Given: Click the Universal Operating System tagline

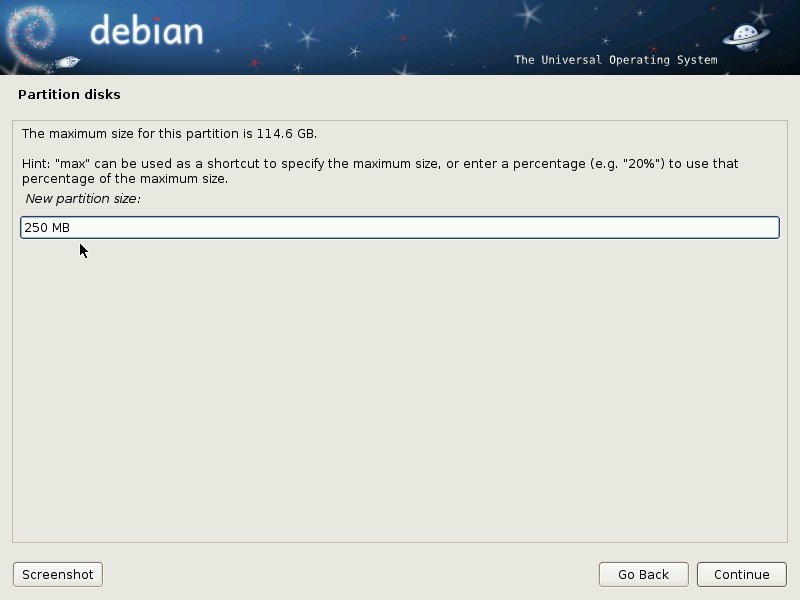Looking at the screenshot, I should point(614,60).
